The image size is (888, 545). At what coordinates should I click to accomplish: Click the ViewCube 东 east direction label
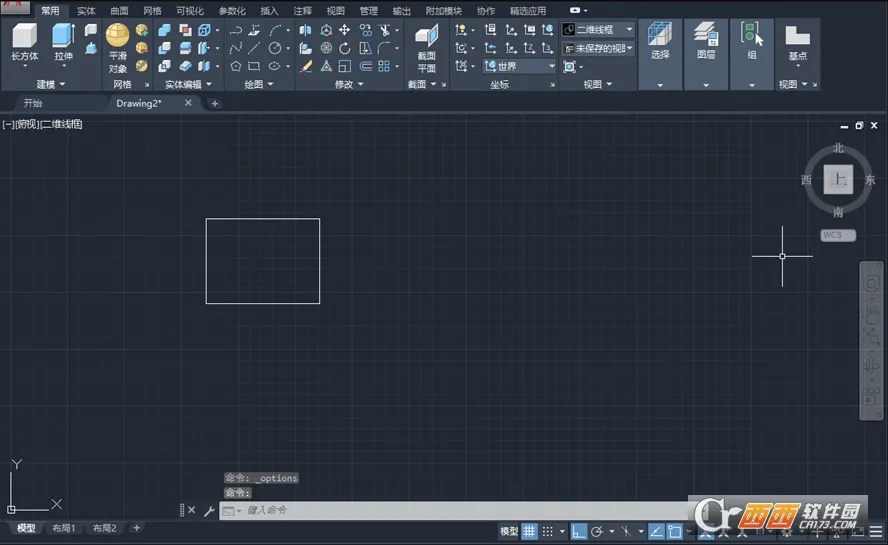[x=870, y=180]
